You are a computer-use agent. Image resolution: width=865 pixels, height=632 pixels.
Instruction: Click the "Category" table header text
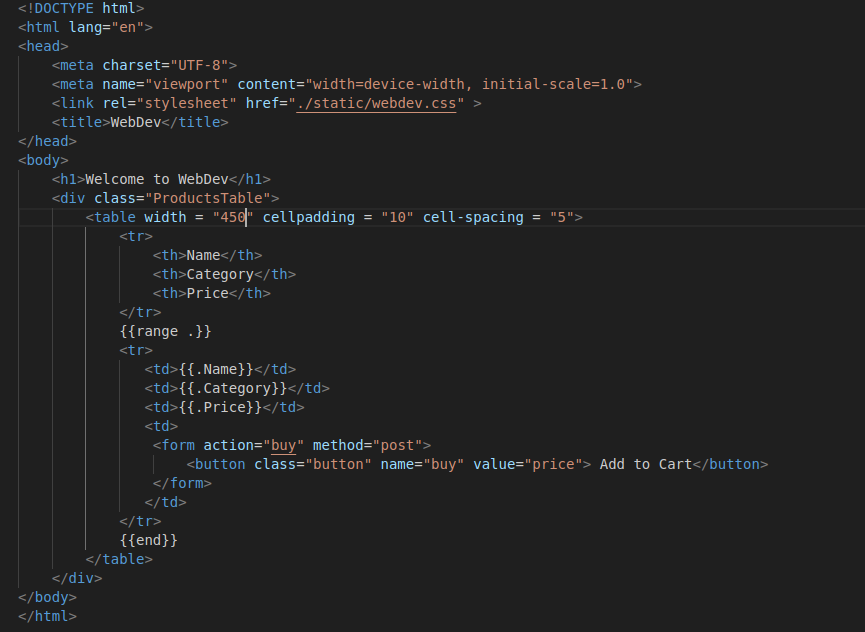click(220, 274)
